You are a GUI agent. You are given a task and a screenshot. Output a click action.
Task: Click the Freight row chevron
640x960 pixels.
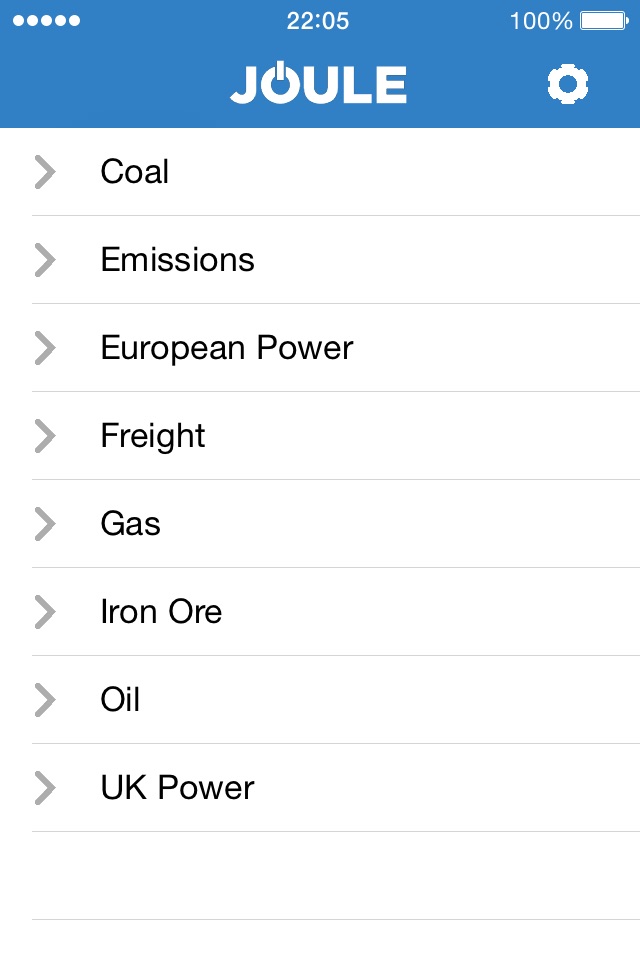(45, 436)
